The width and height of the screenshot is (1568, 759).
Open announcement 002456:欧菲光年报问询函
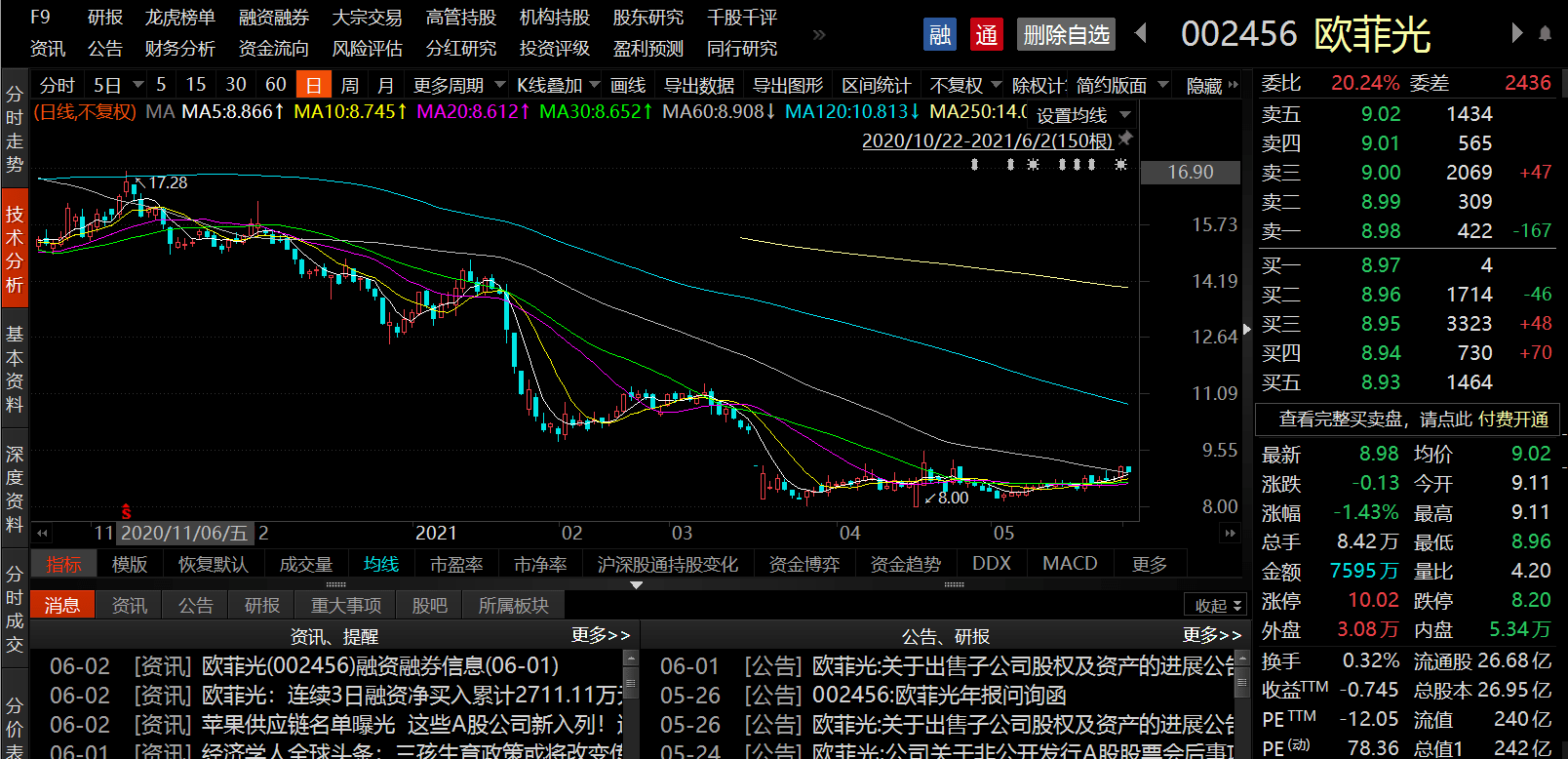939,696
